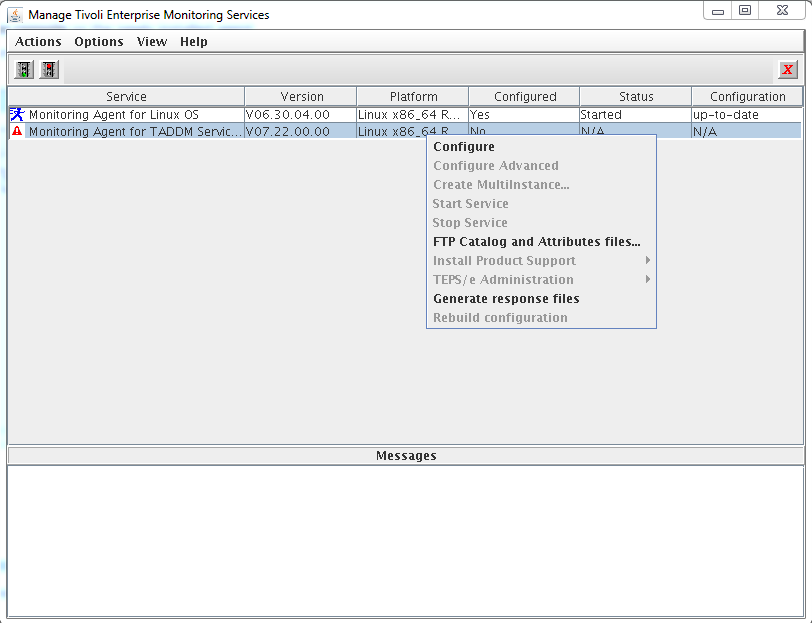Screen dimensions: 812x623
Task: Open the Help menu
Action: 194,41
